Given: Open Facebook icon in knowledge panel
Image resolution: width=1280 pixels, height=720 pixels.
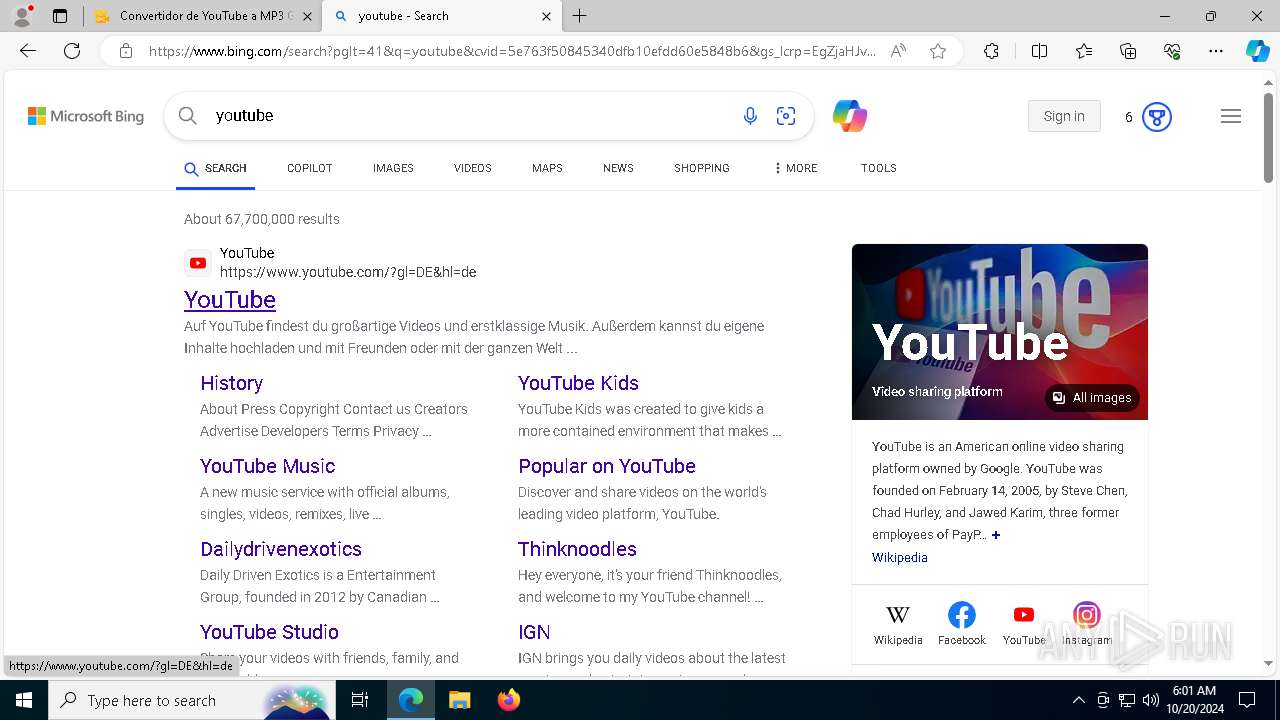Looking at the screenshot, I should 962,615.
